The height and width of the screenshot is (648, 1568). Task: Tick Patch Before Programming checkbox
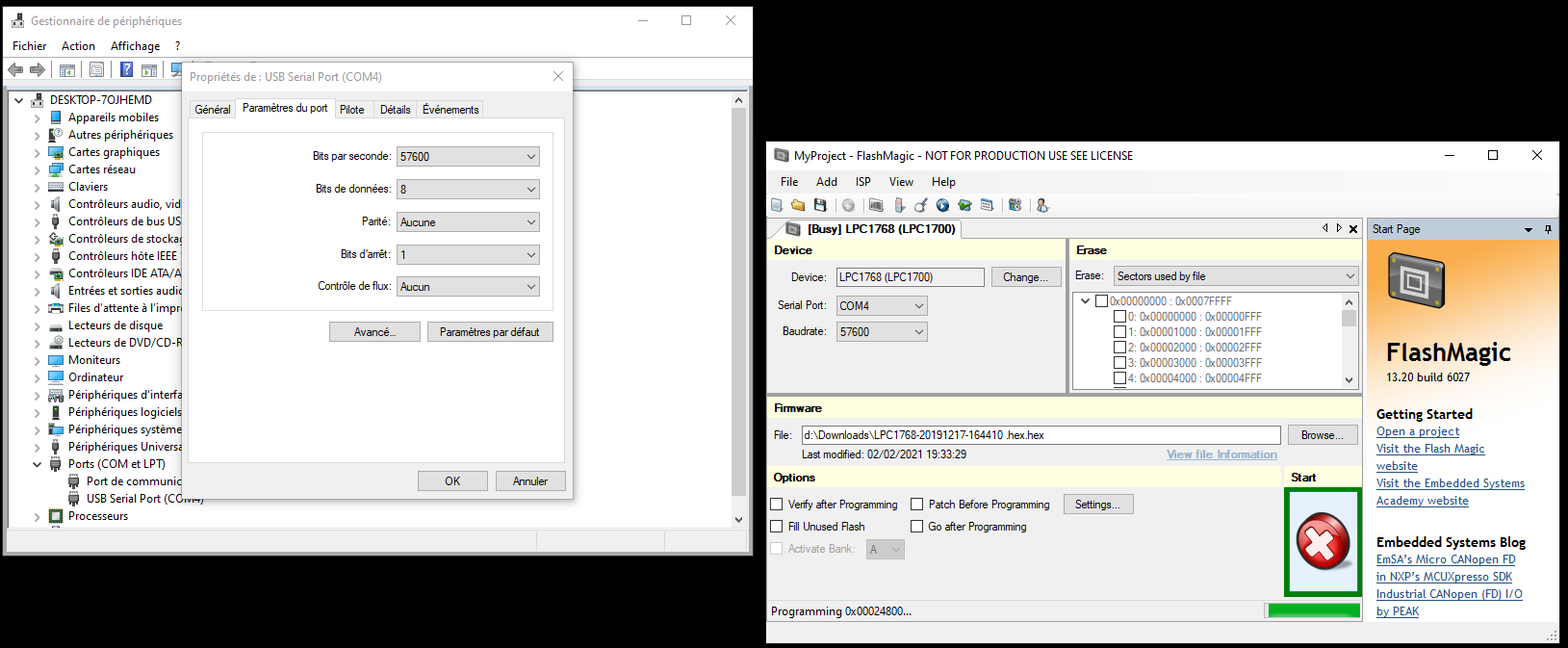click(x=917, y=505)
